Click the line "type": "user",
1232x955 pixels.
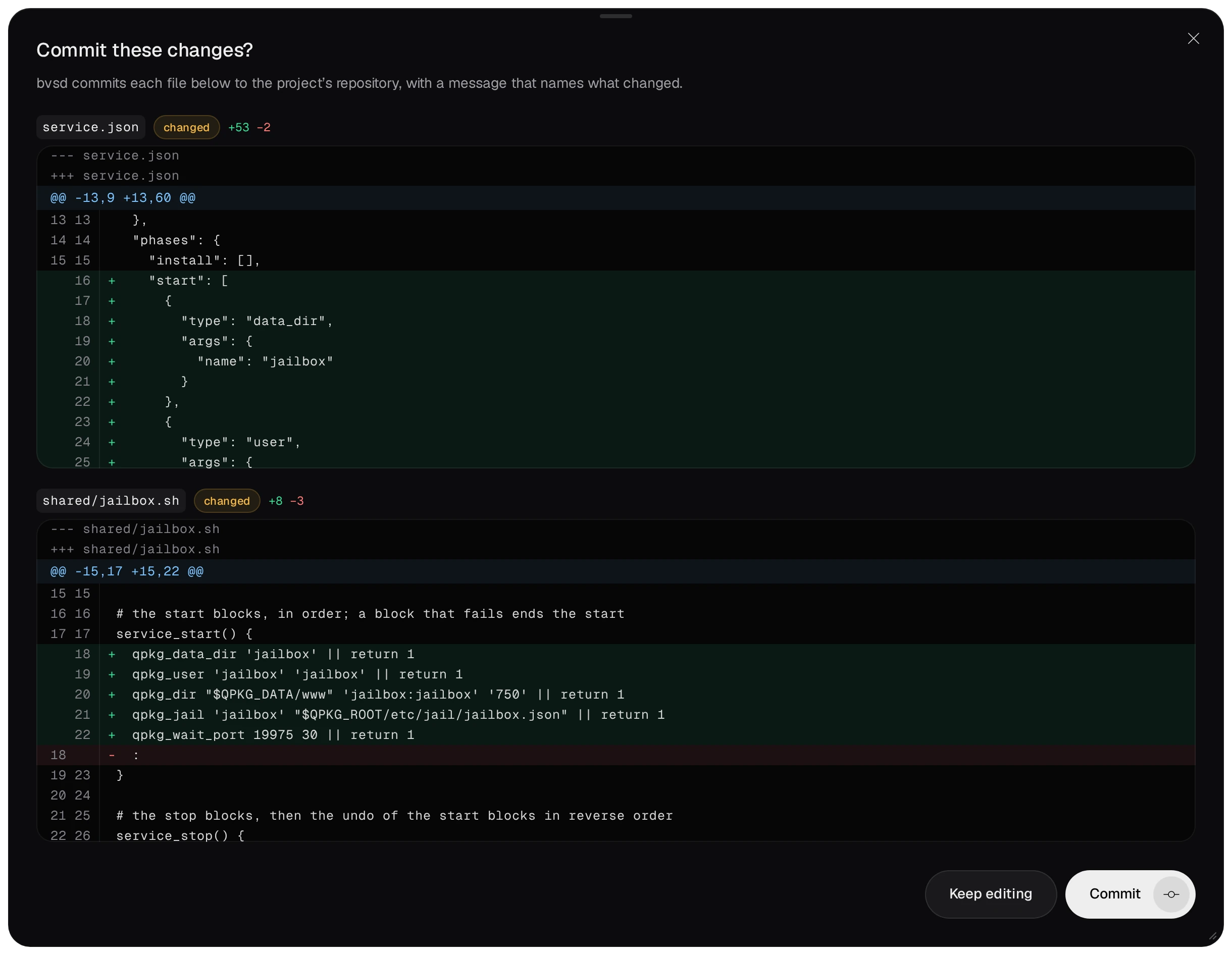point(616,442)
